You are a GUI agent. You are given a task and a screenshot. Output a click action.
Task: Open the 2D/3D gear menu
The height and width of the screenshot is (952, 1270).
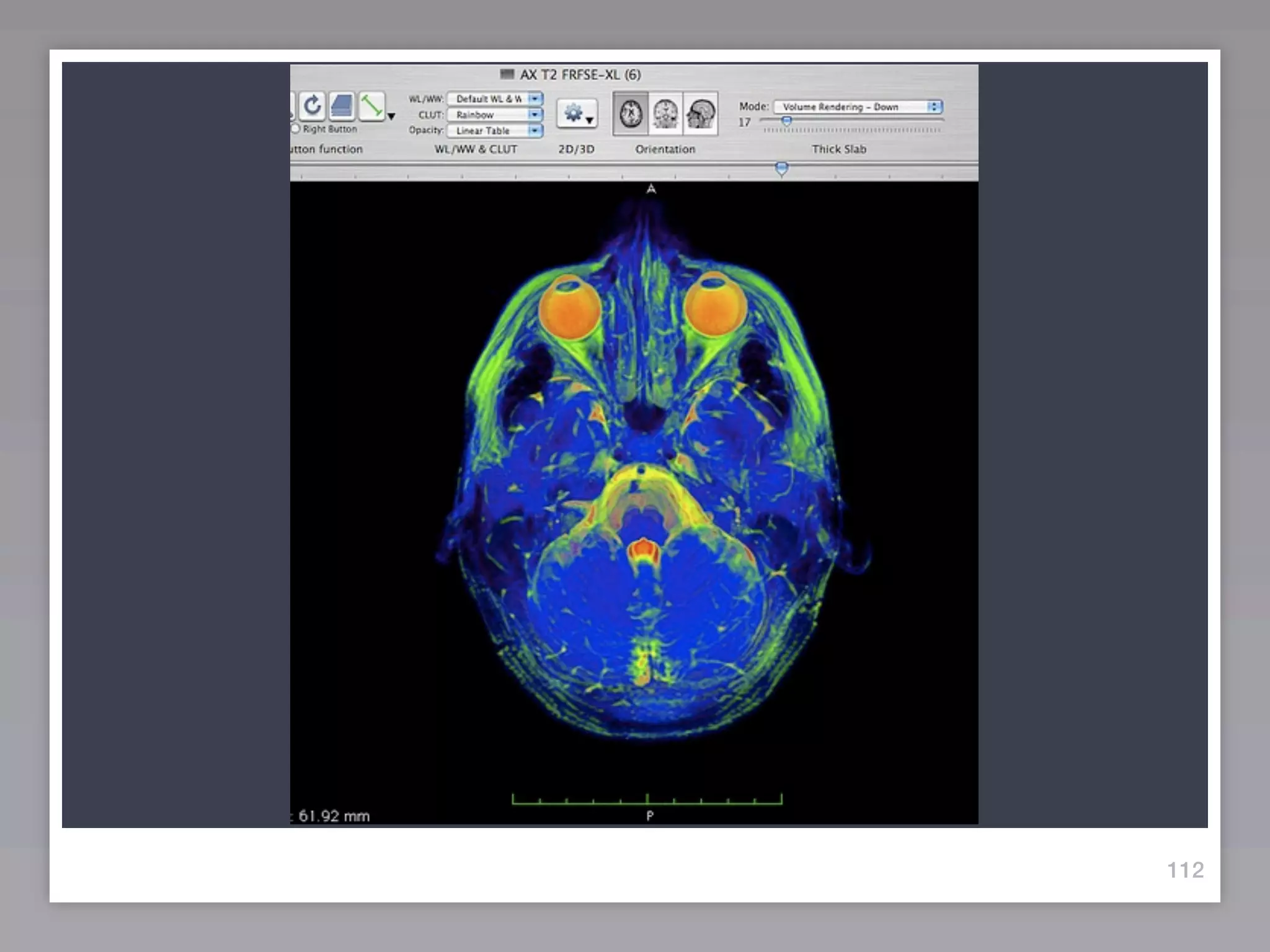click(x=577, y=114)
